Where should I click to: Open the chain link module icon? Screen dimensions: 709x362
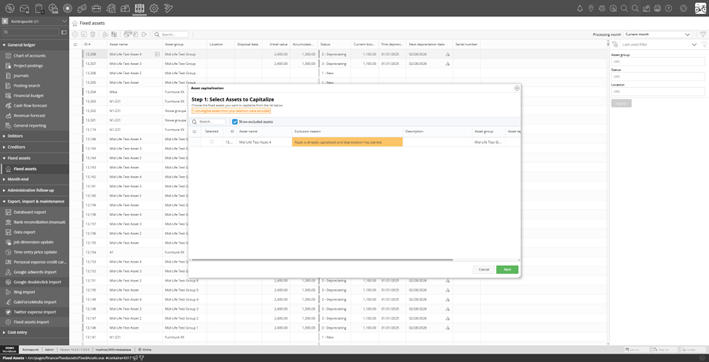(82, 8)
